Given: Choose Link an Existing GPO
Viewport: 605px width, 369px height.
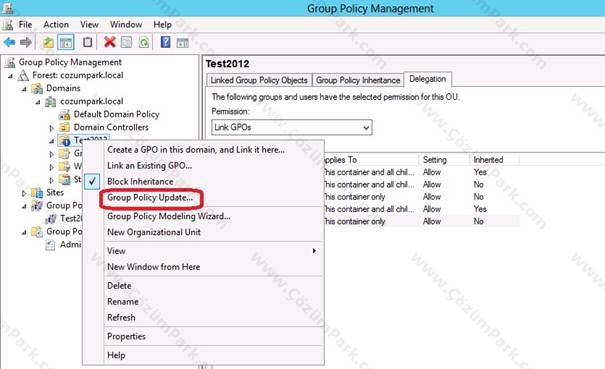Looking at the screenshot, I should point(149,166).
